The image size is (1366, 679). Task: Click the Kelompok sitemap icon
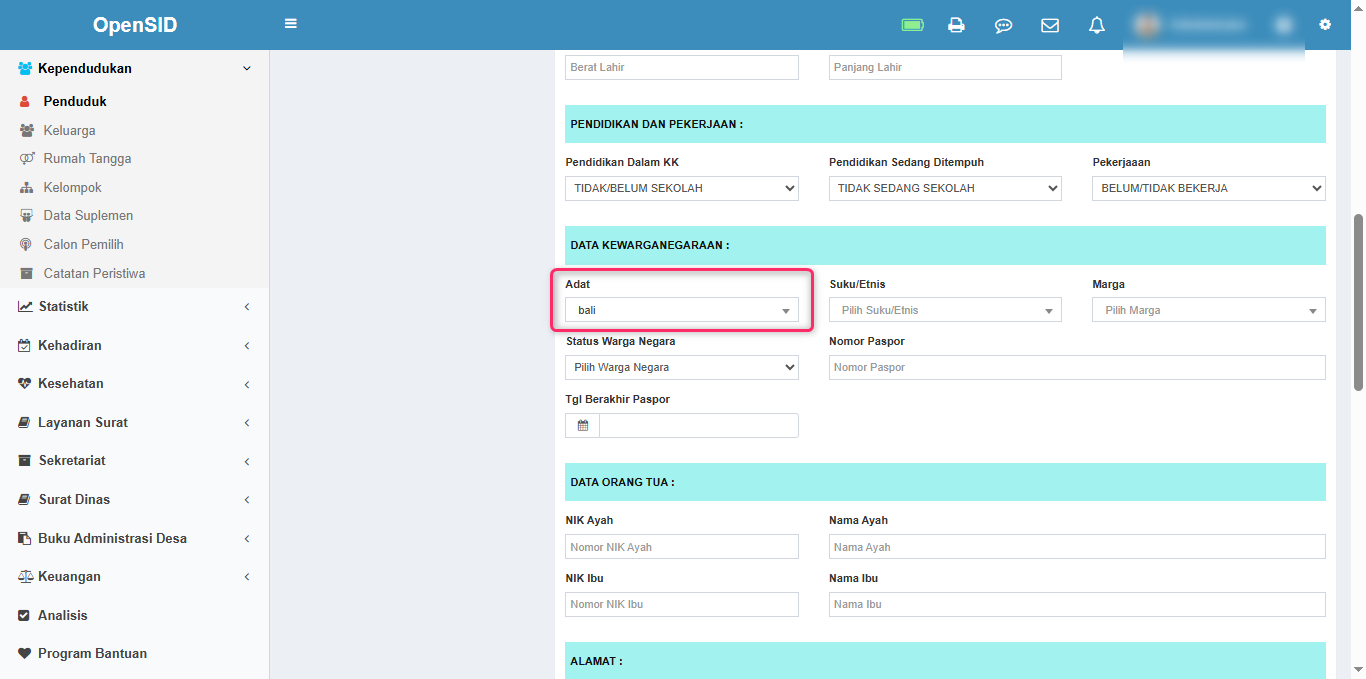click(26, 188)
